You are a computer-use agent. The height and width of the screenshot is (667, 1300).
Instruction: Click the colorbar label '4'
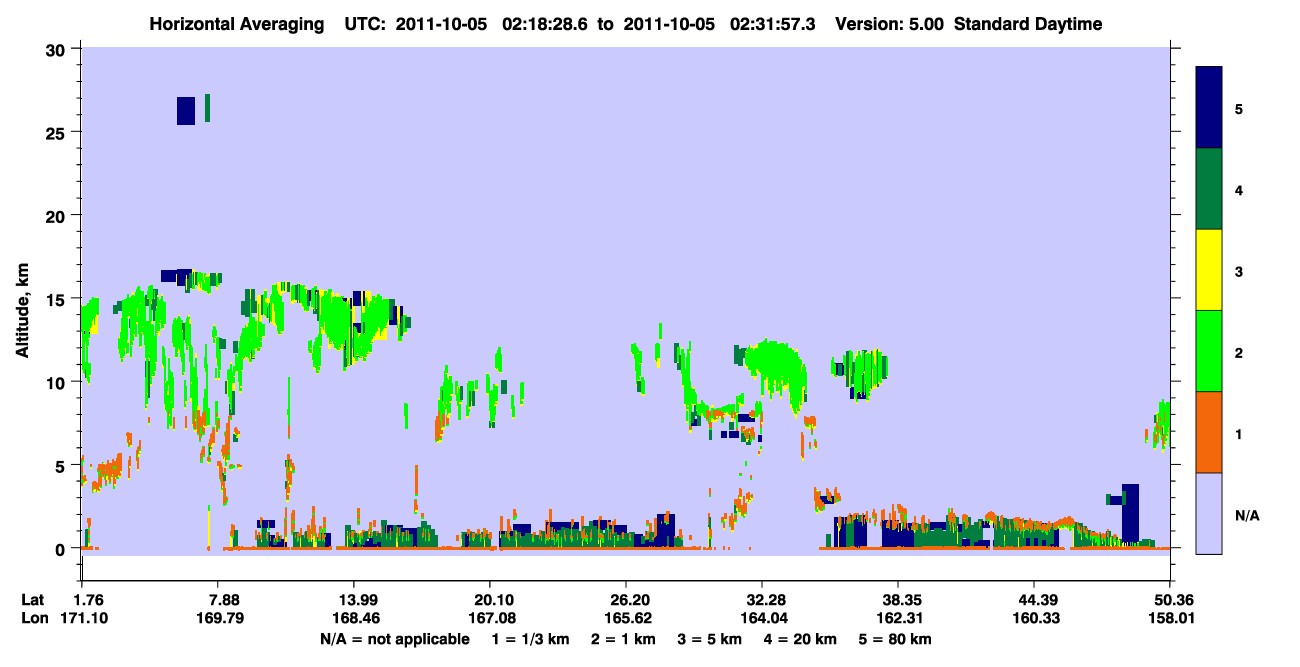pos(1239,189)
